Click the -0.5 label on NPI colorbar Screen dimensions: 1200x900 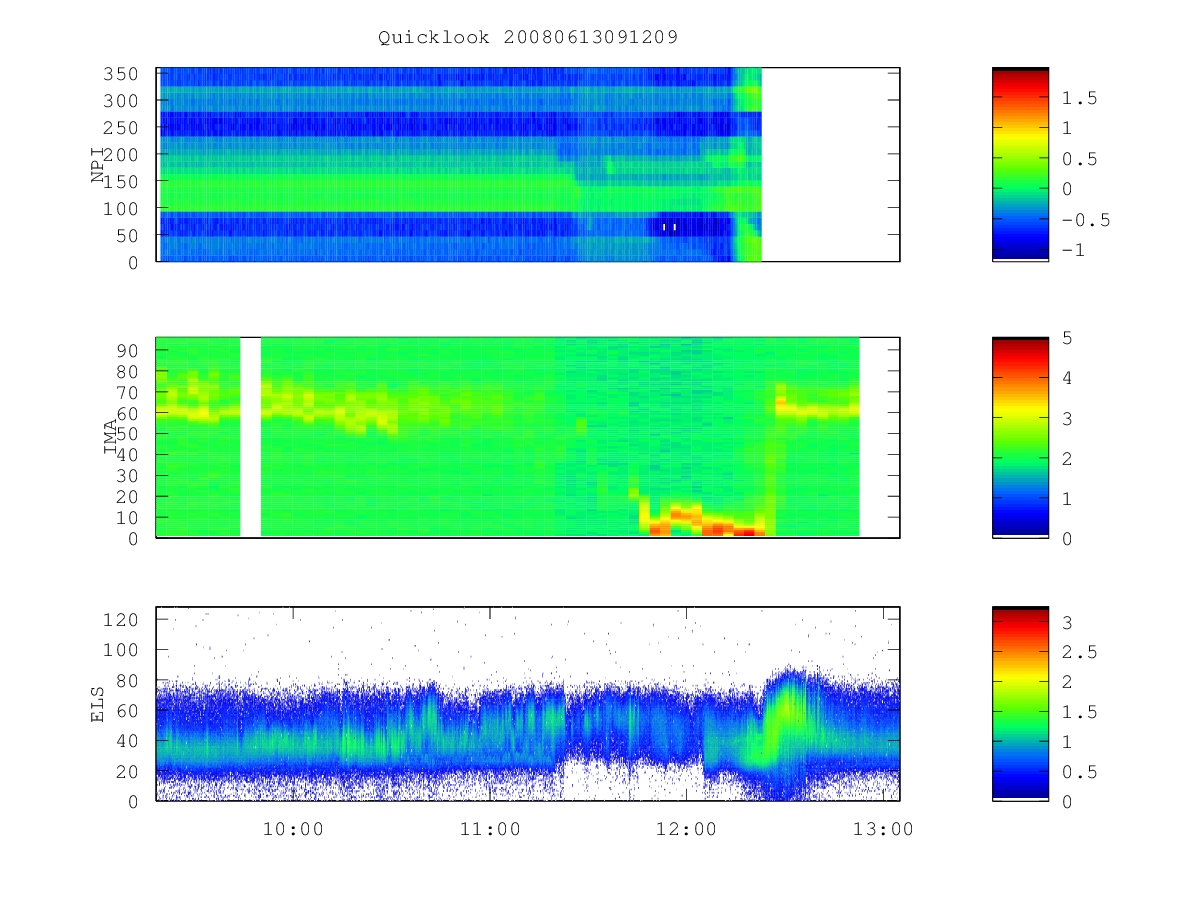tap(1084, 220)
